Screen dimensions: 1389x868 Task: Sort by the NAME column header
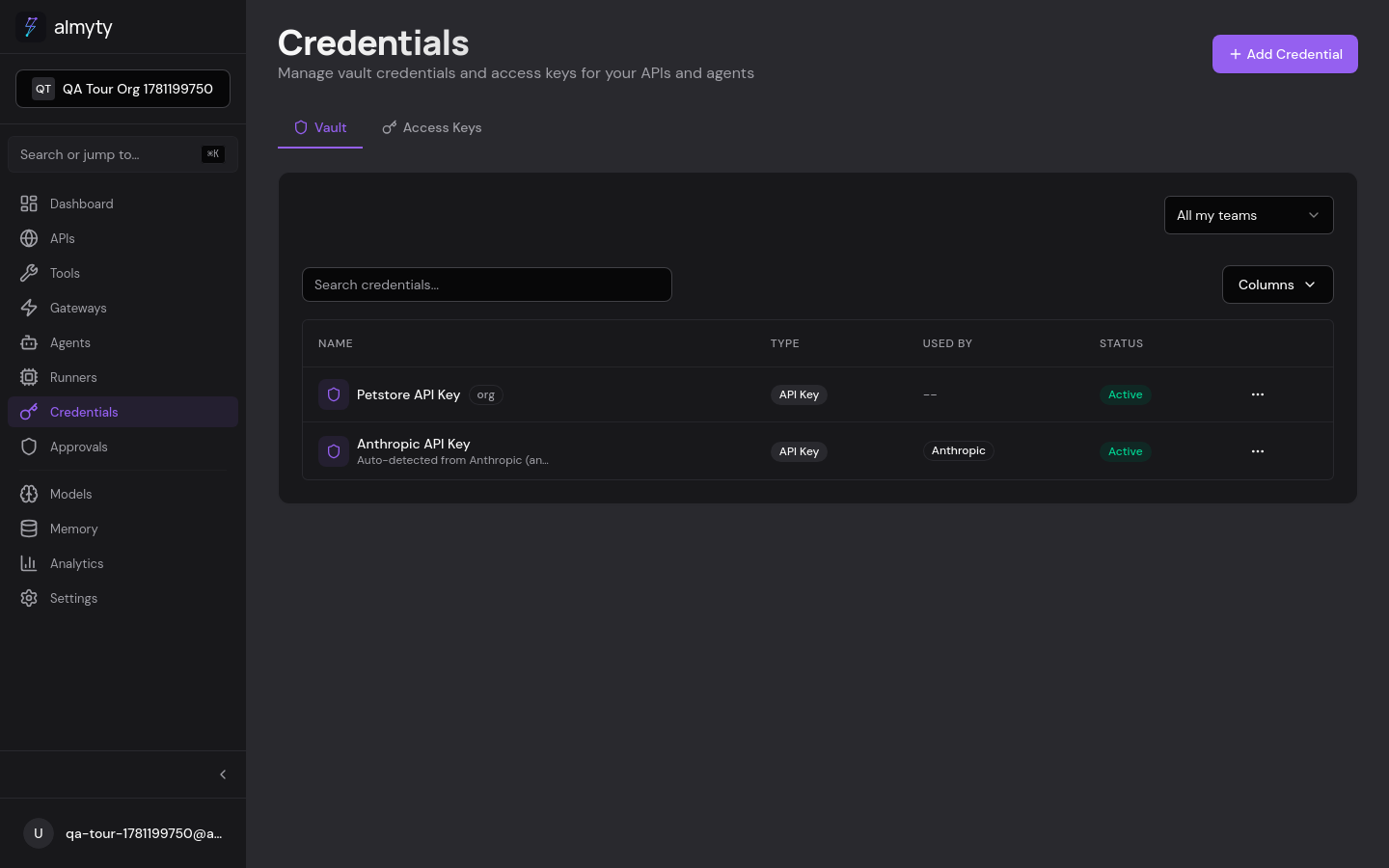point(336,343)
